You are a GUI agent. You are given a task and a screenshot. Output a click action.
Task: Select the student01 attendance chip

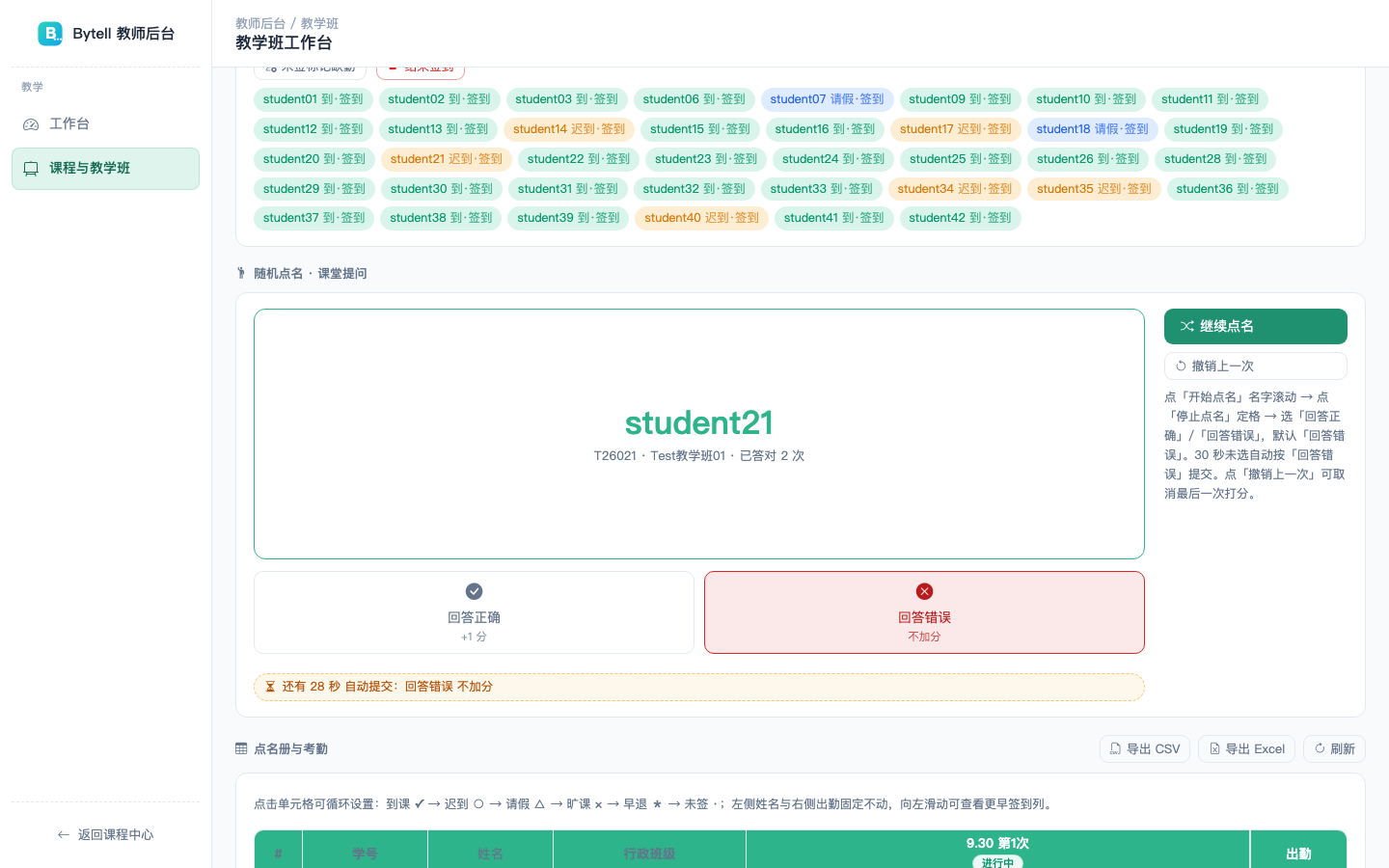coord(313,99)
